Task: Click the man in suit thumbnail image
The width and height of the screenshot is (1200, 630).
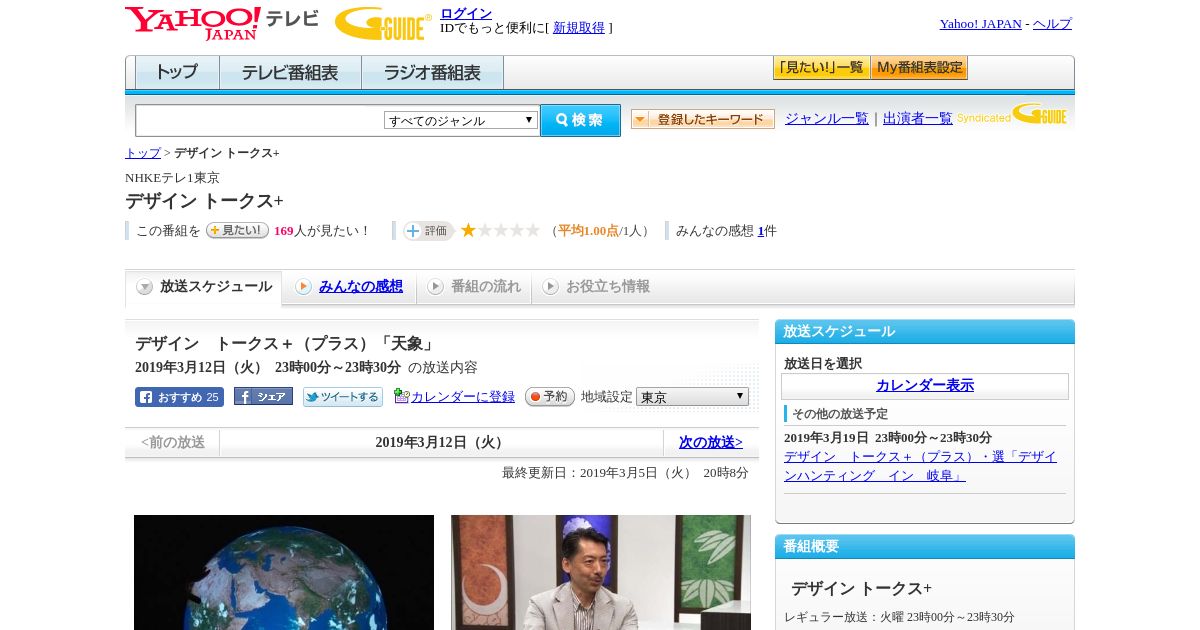Action: (601, 572)
